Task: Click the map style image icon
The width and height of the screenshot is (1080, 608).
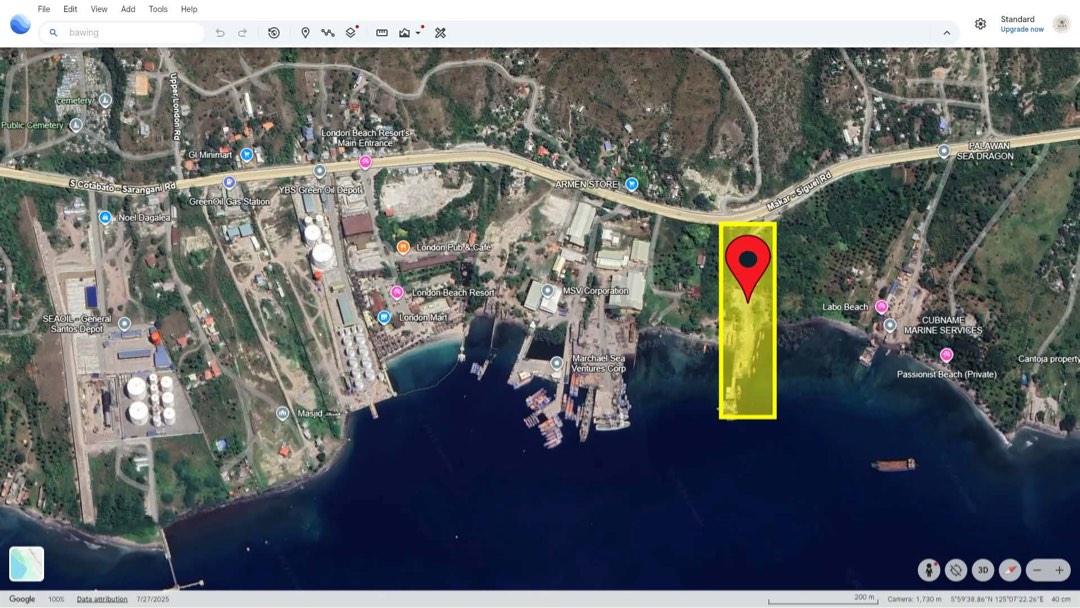Action: coord(404,32)
